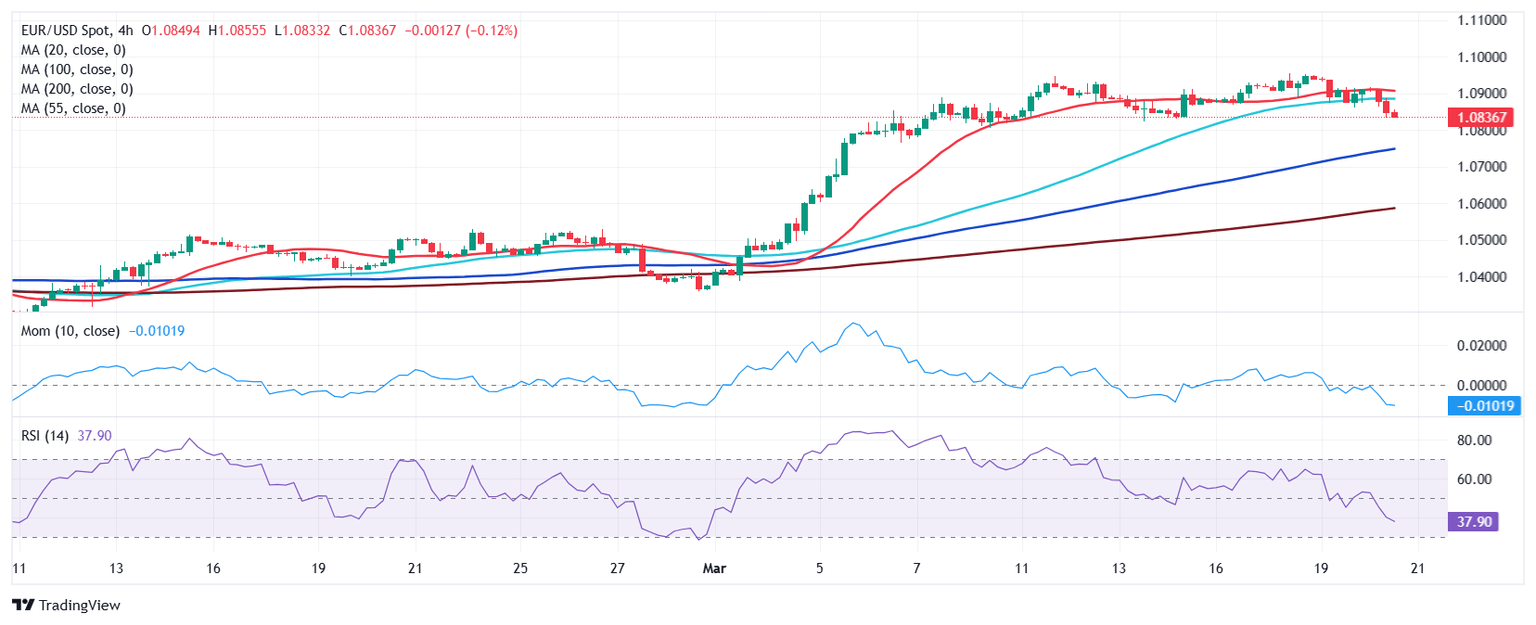Screen dimensions: 1536x625
Task: Click the MA (20, close, 0) legend
Action: pos(77,50)
